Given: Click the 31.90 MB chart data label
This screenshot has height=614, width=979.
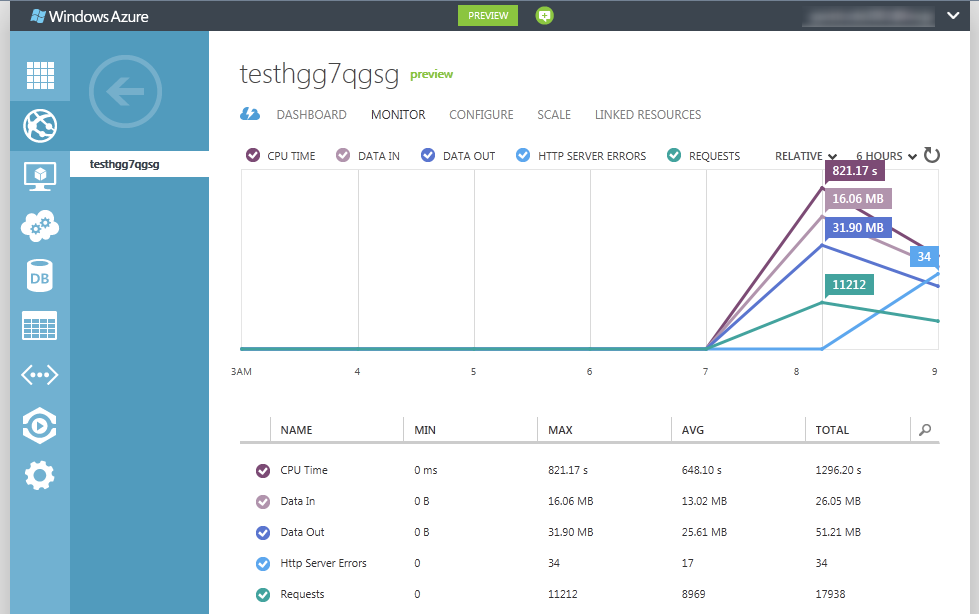Looking at the screenshot, I should [x=858, y=227].
